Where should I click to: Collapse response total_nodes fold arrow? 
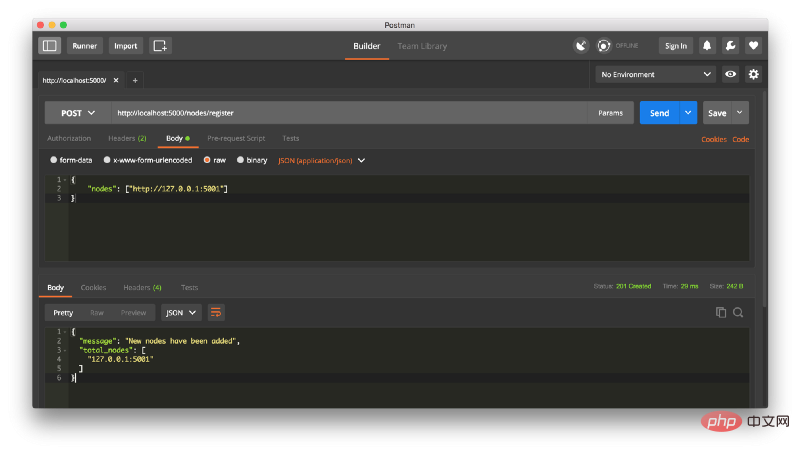click(65, 350)
